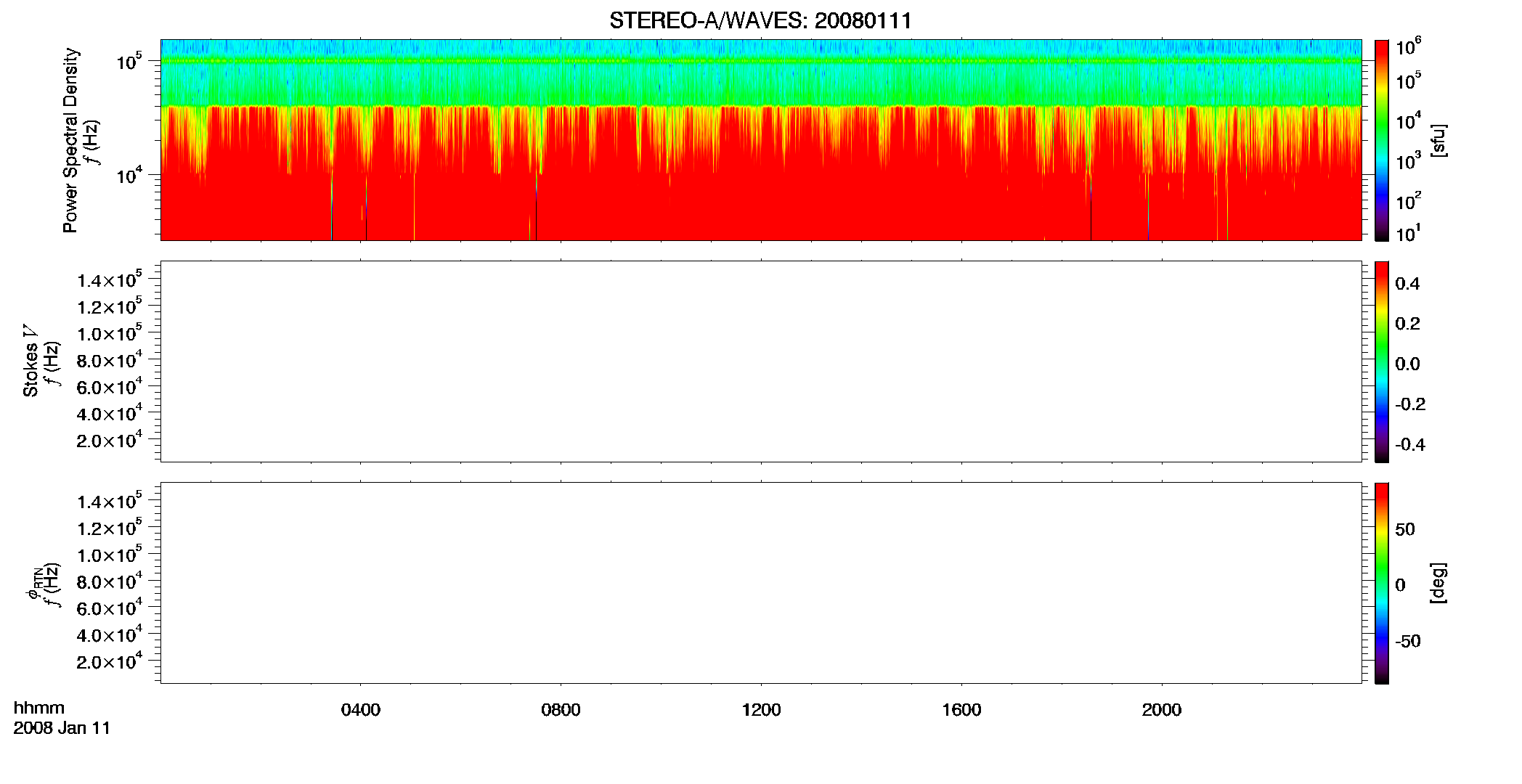Click the 4.0×10^4 tick in phi RTN panel
Image resolution: width=1522 pixels, height=784 pixels.
tap(110, 634)
